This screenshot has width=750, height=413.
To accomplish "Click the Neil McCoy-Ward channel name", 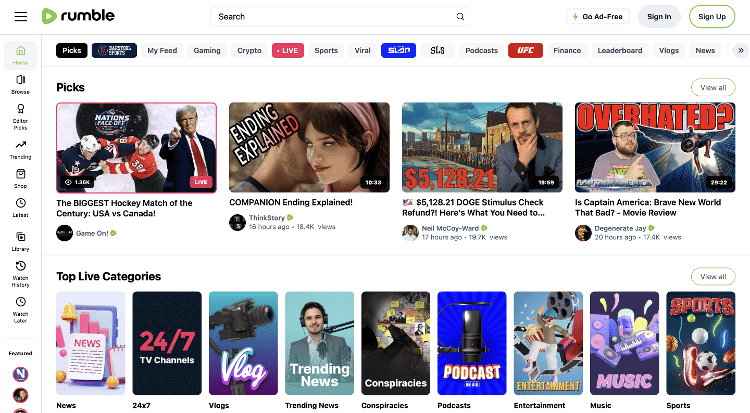I will click(x=450, y=228).
